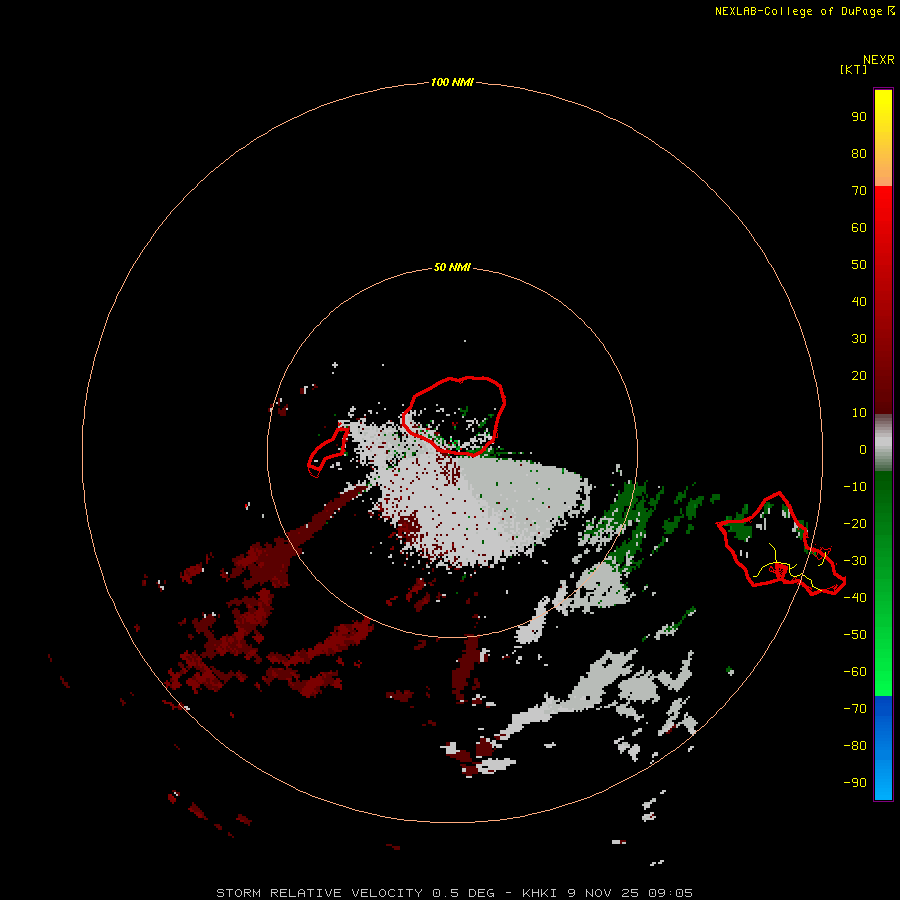Click the '70' value on the velocity scale
The height and width of the screenshot is (900, 900).
coord(859,191)
